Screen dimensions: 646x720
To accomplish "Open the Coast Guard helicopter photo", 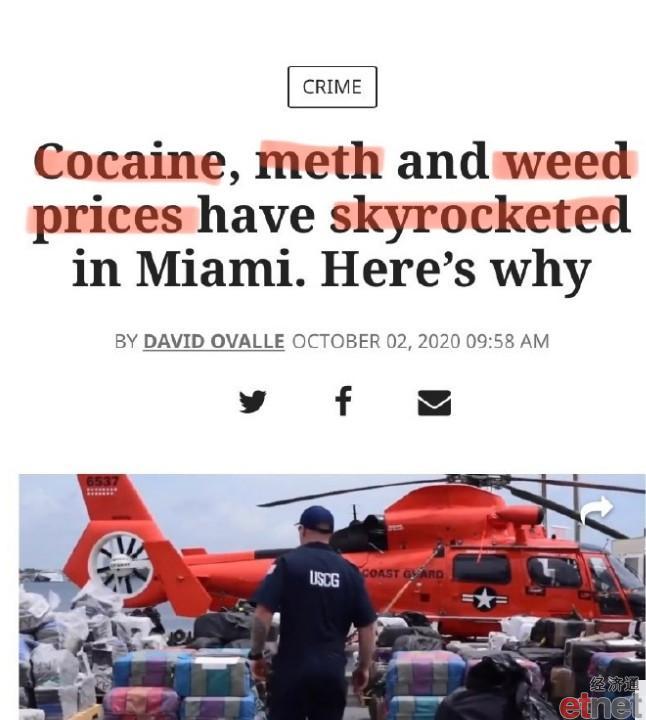I will (332, 597).
